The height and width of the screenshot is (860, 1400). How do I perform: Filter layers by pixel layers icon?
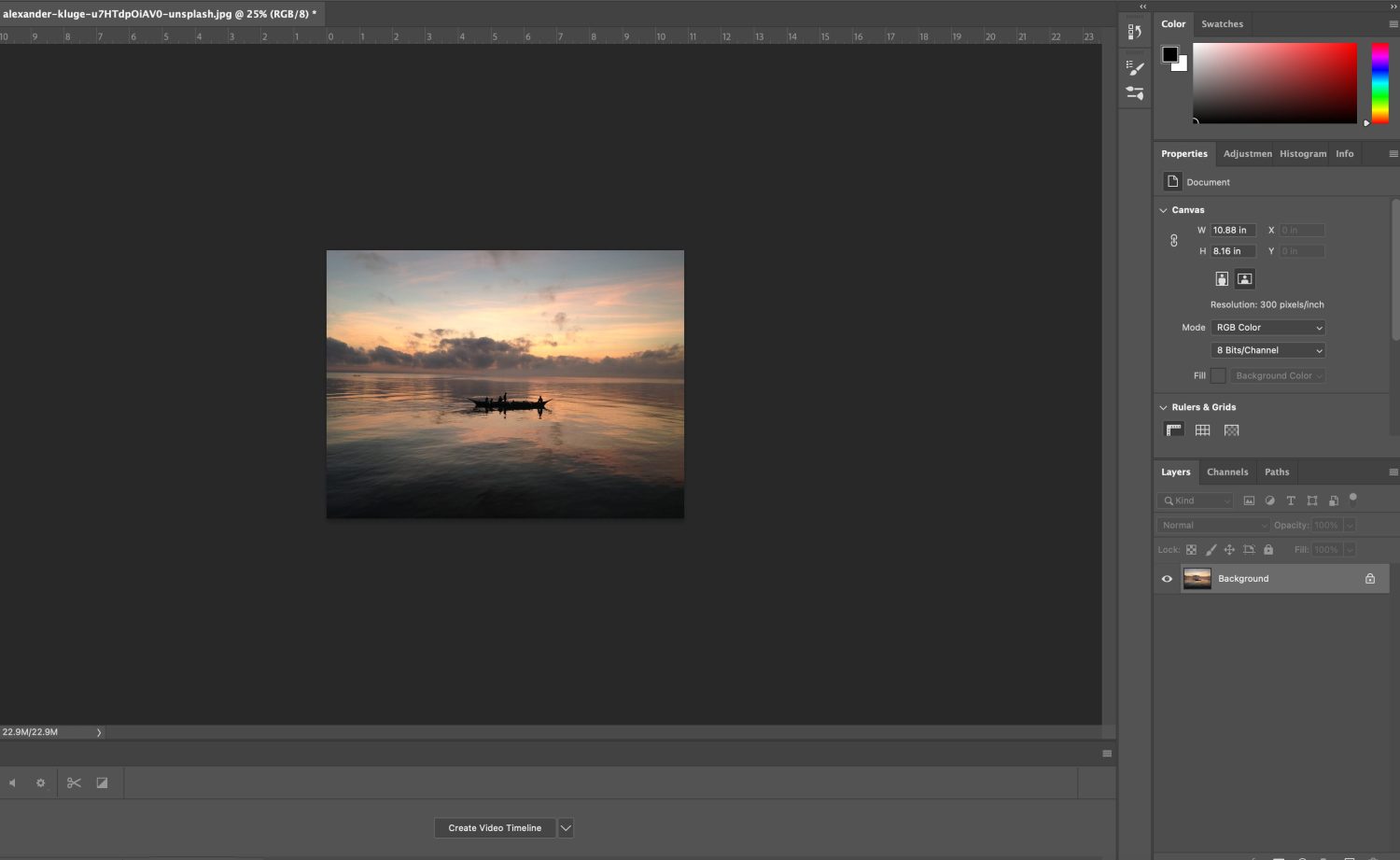click(x=1249, y=500)
